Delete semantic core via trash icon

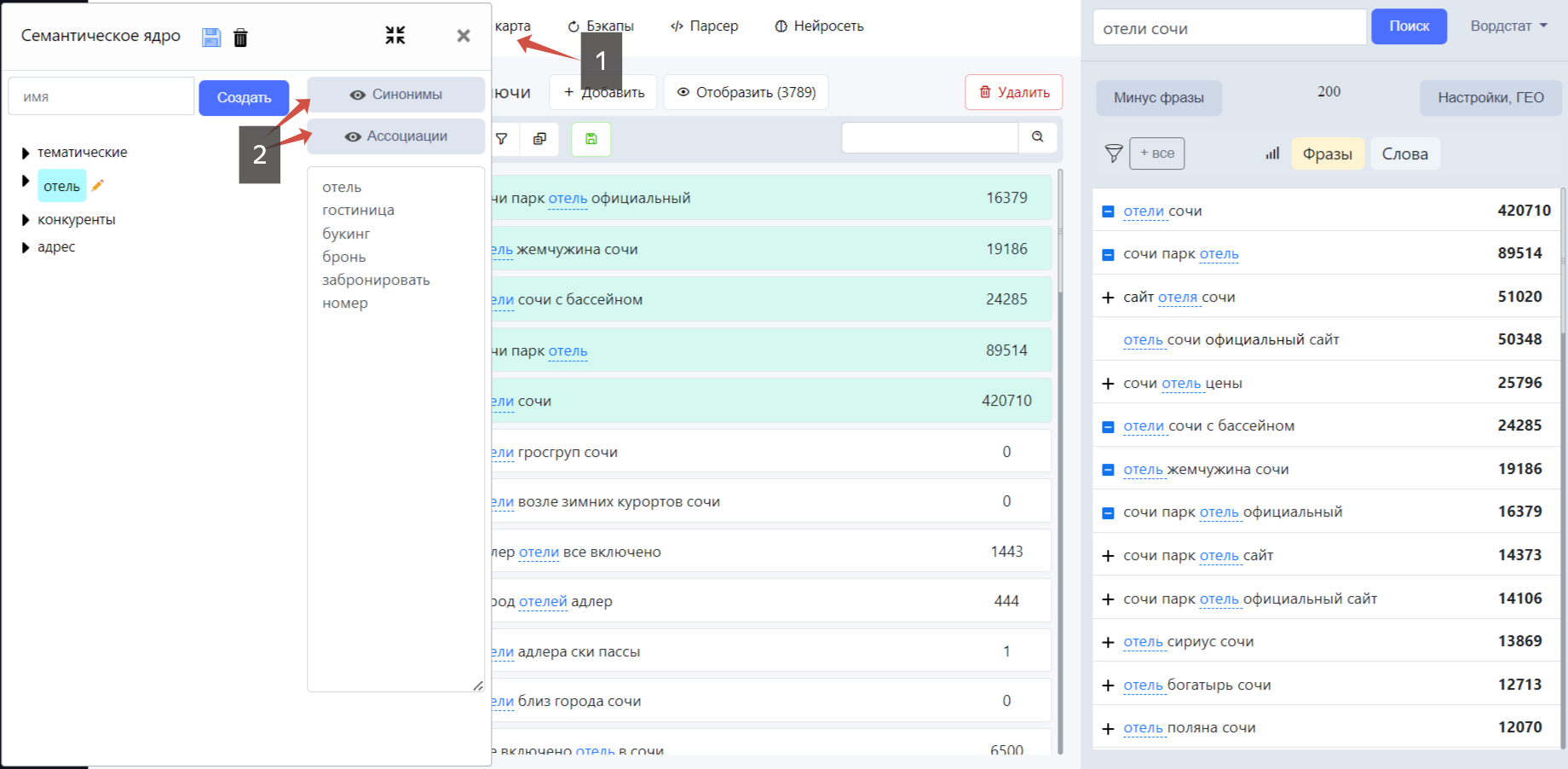(x=241, y=38)
